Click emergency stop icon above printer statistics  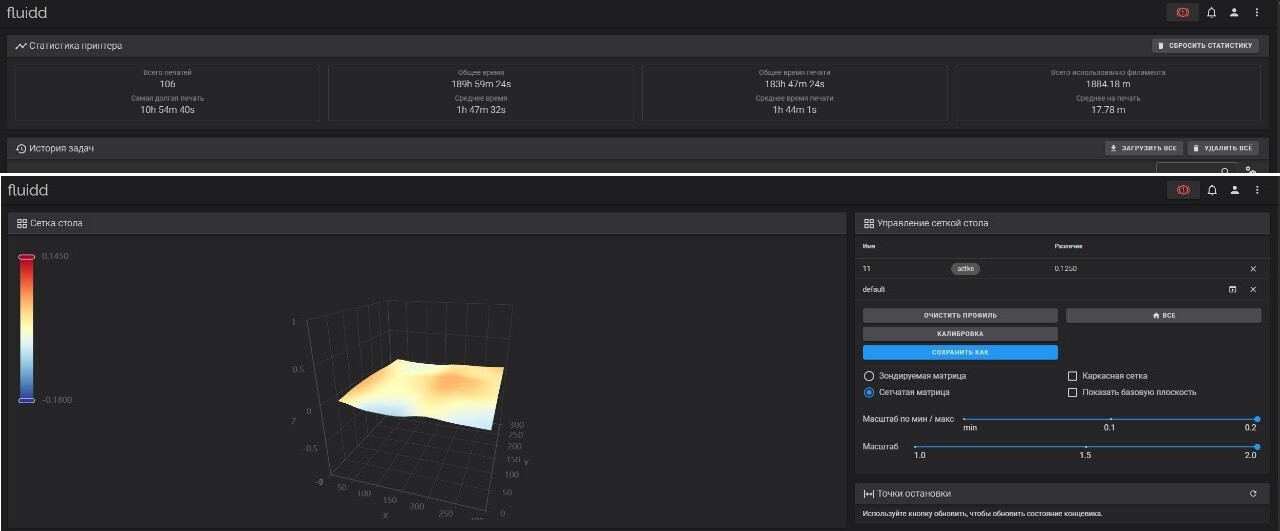[x=1182, y=13]
